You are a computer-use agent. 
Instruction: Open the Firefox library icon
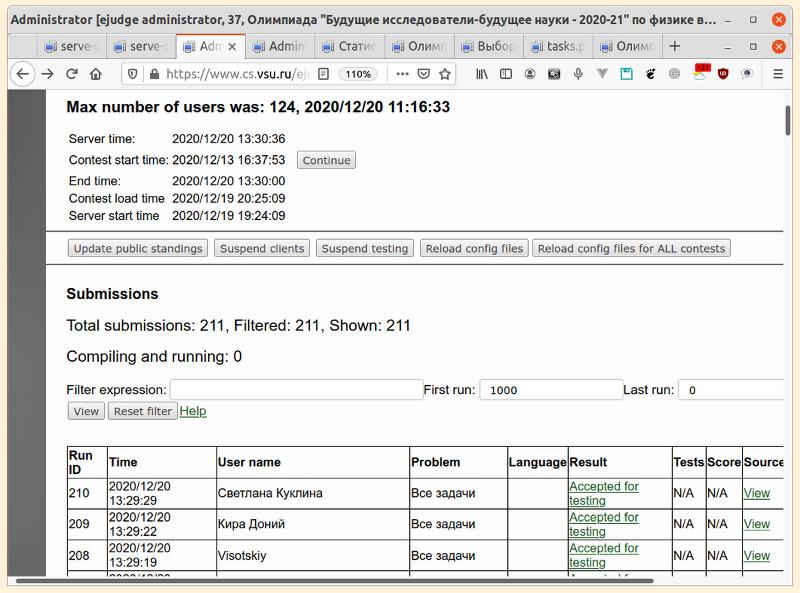(x=482, y=73)
